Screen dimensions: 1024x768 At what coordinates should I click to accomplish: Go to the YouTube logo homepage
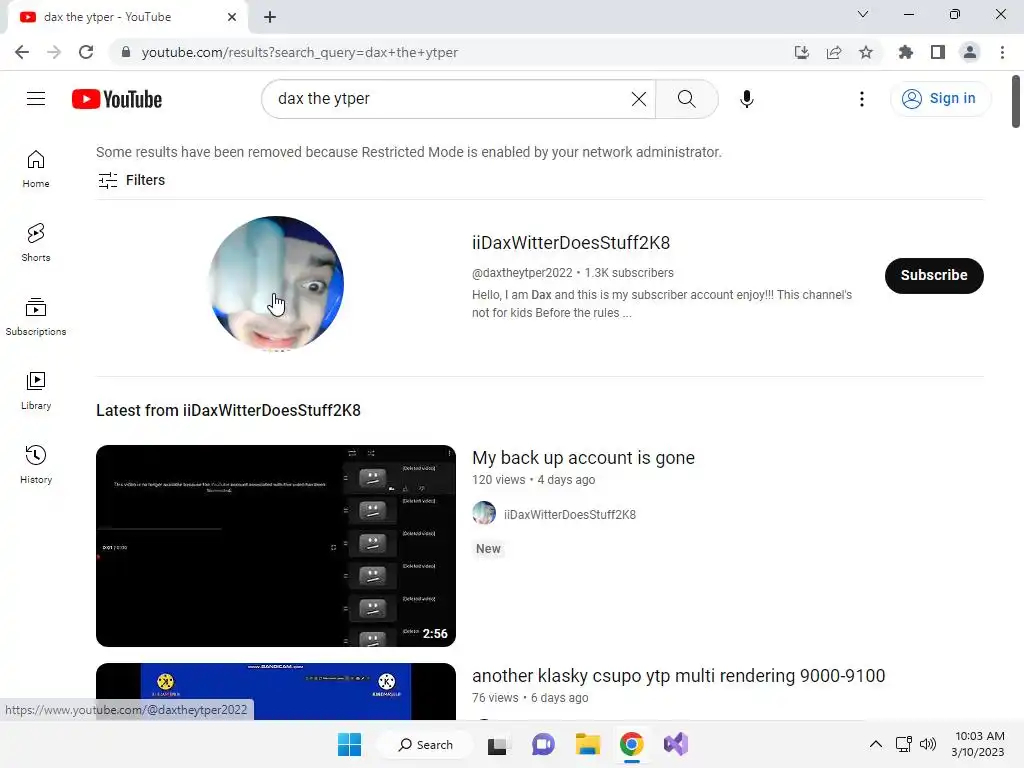point(117,99)
